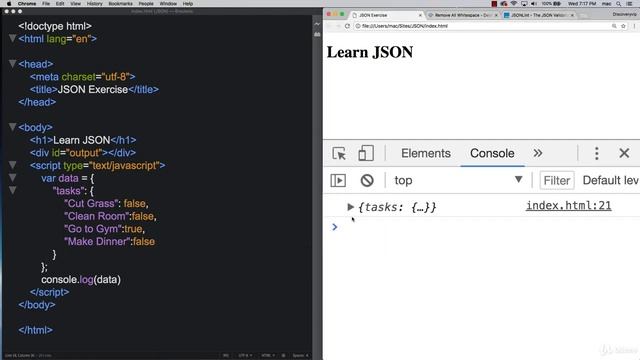Switch to the JSON Exercise browser tab
Screen dimensions: 640x360
point(386,15)
